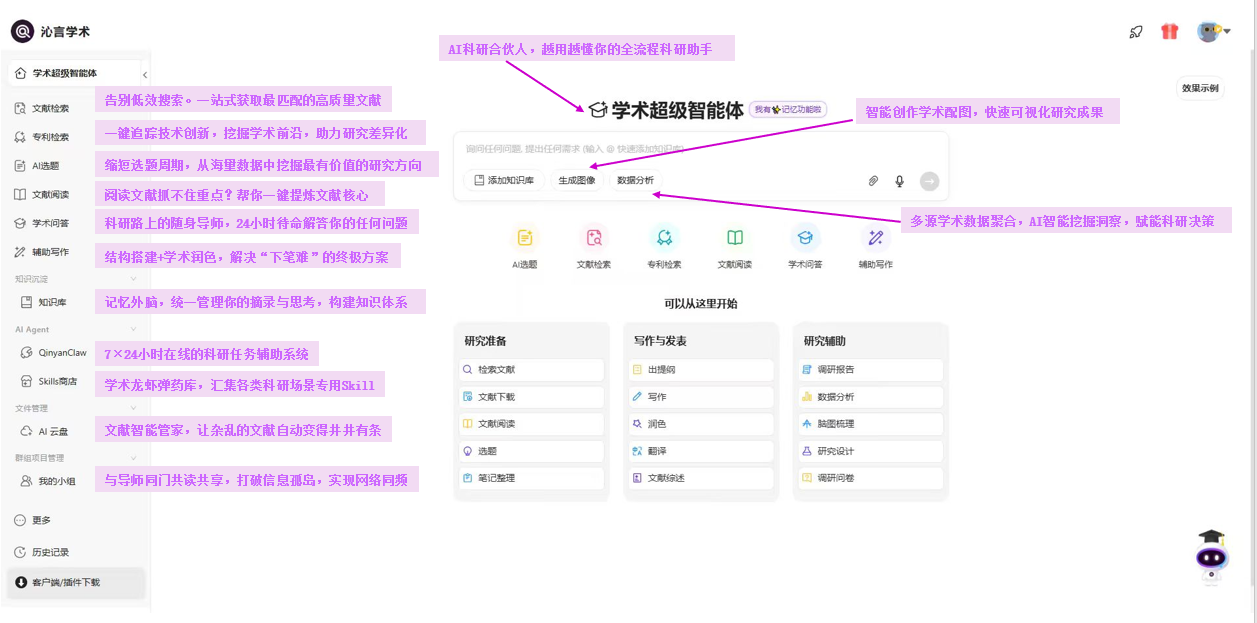Select 研究设计 under 研究辅助
Image resolution: width=1257 pixels, height=623 pixels.
[871, 451]
